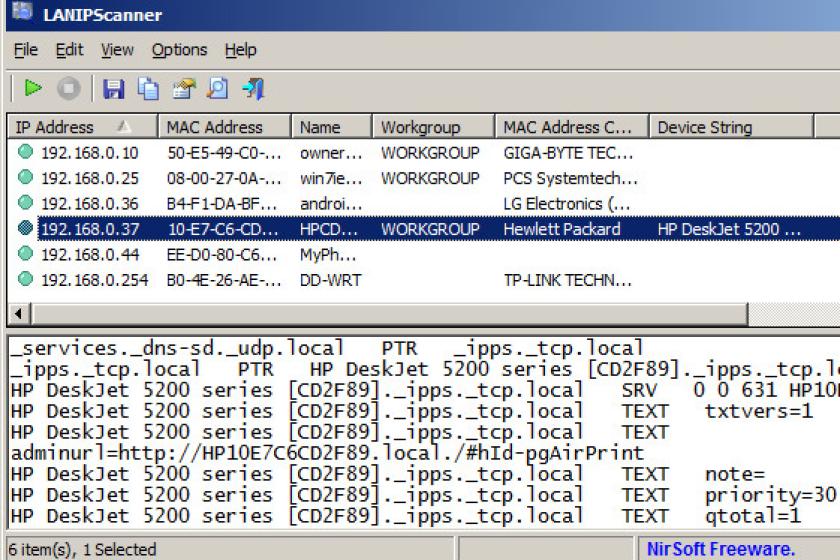This screenshot has width=840, height=560.
Task: Click MAC address 50-E5-49-C0 cell
Action: (224, 153)
